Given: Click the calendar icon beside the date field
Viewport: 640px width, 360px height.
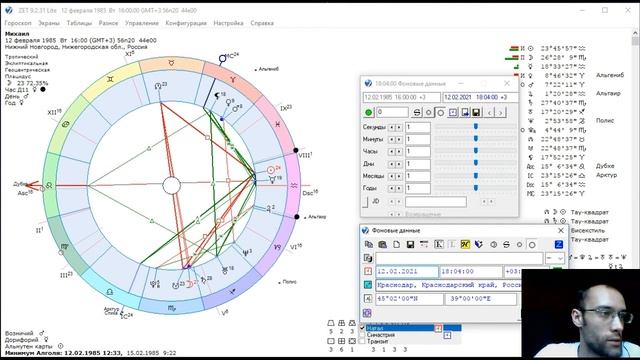Looking at the screenshot, I should (367, 271).
